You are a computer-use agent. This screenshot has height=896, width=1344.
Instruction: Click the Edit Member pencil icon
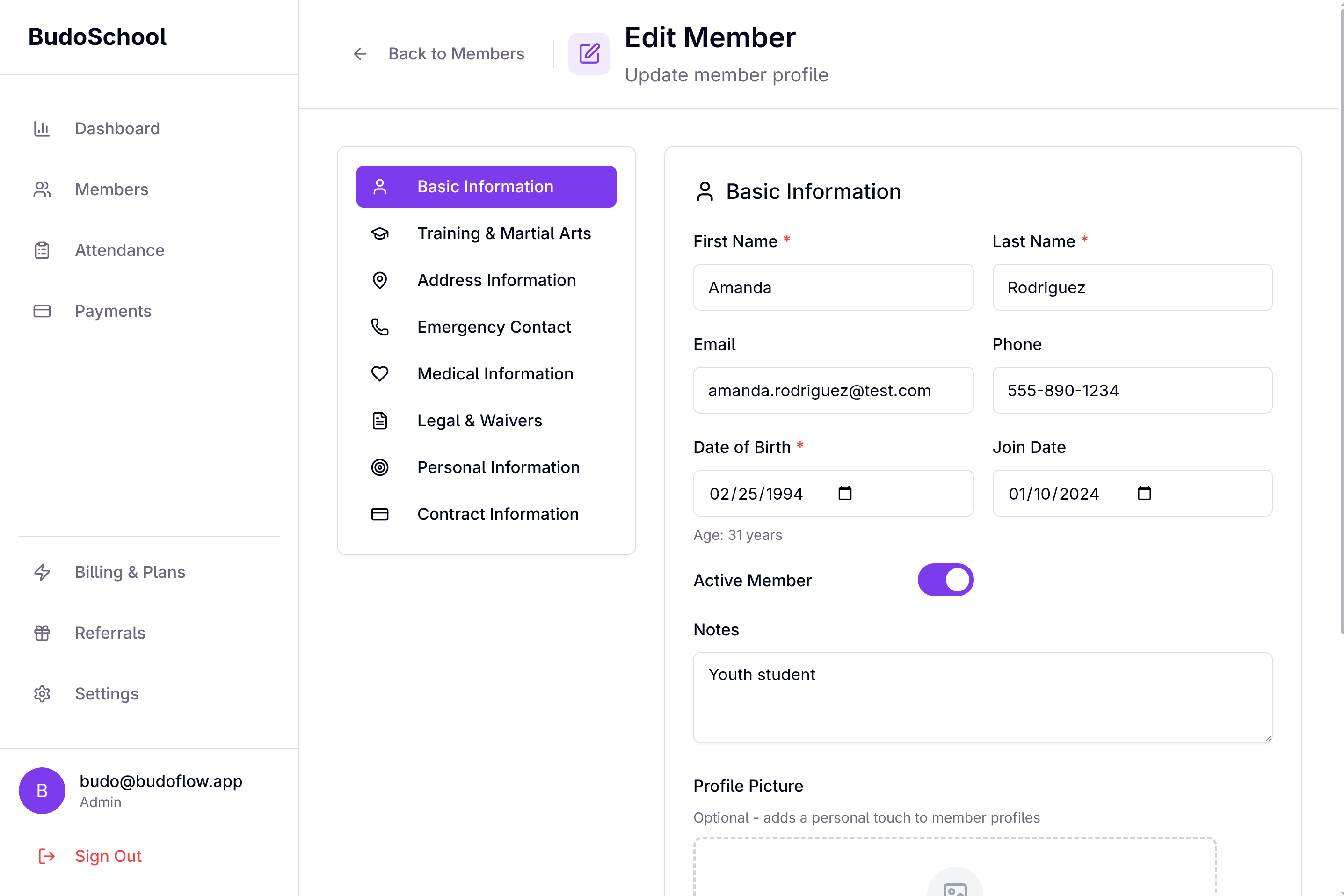tap(589, 54)
